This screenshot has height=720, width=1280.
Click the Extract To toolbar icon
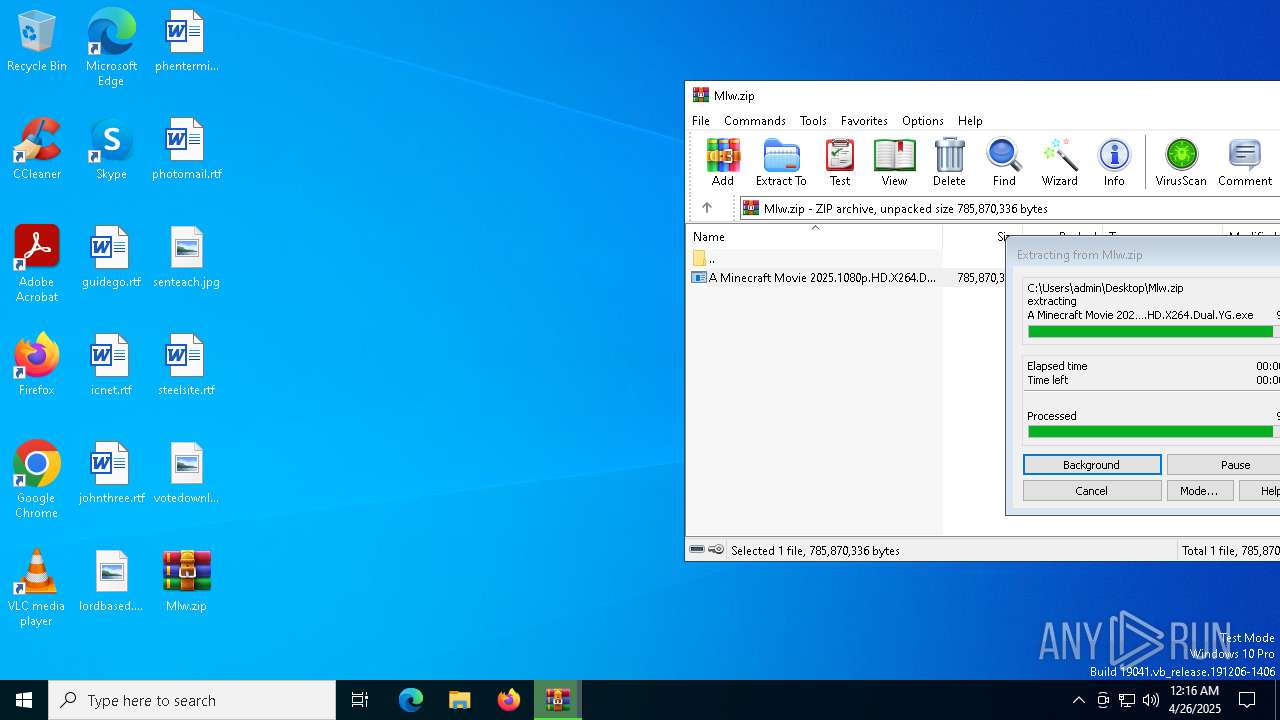pos(781,162)
